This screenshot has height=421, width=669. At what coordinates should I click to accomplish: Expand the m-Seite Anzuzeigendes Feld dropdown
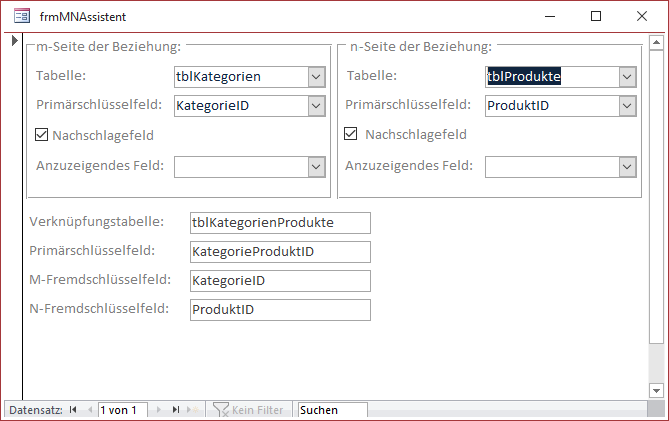pyautogui.click(x=316, y=167)
